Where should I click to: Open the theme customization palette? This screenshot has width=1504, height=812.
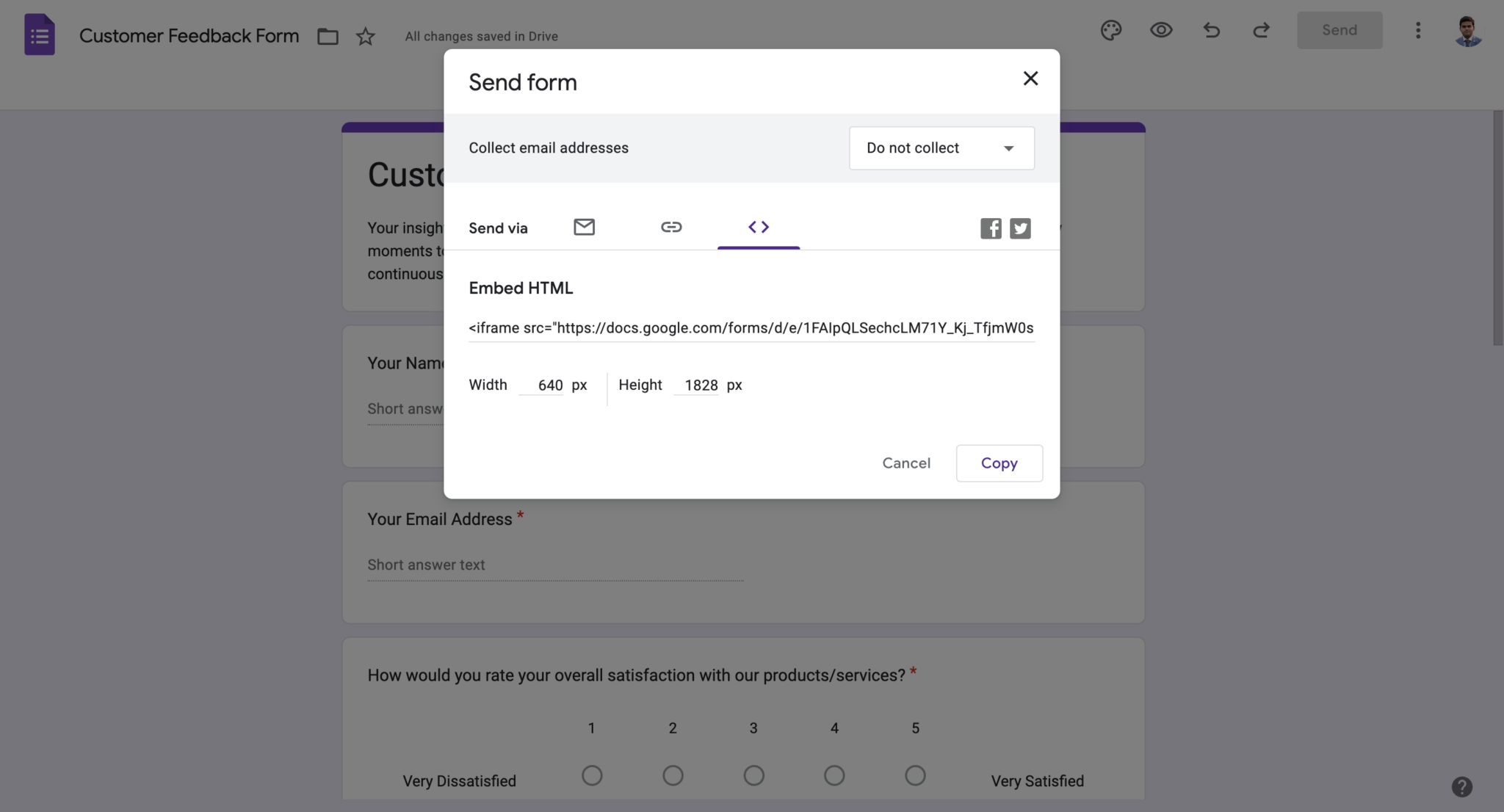(x=1111, y=30)
